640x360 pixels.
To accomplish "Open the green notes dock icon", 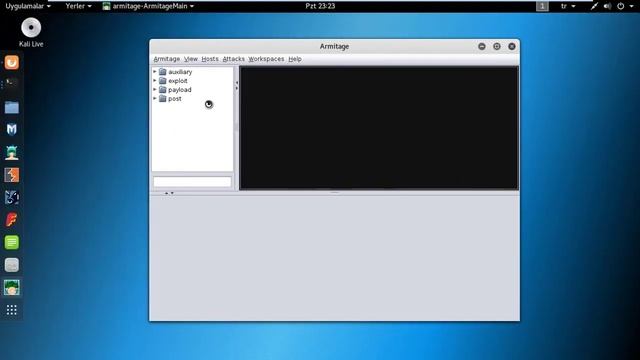I will click(x=12, y=242).
